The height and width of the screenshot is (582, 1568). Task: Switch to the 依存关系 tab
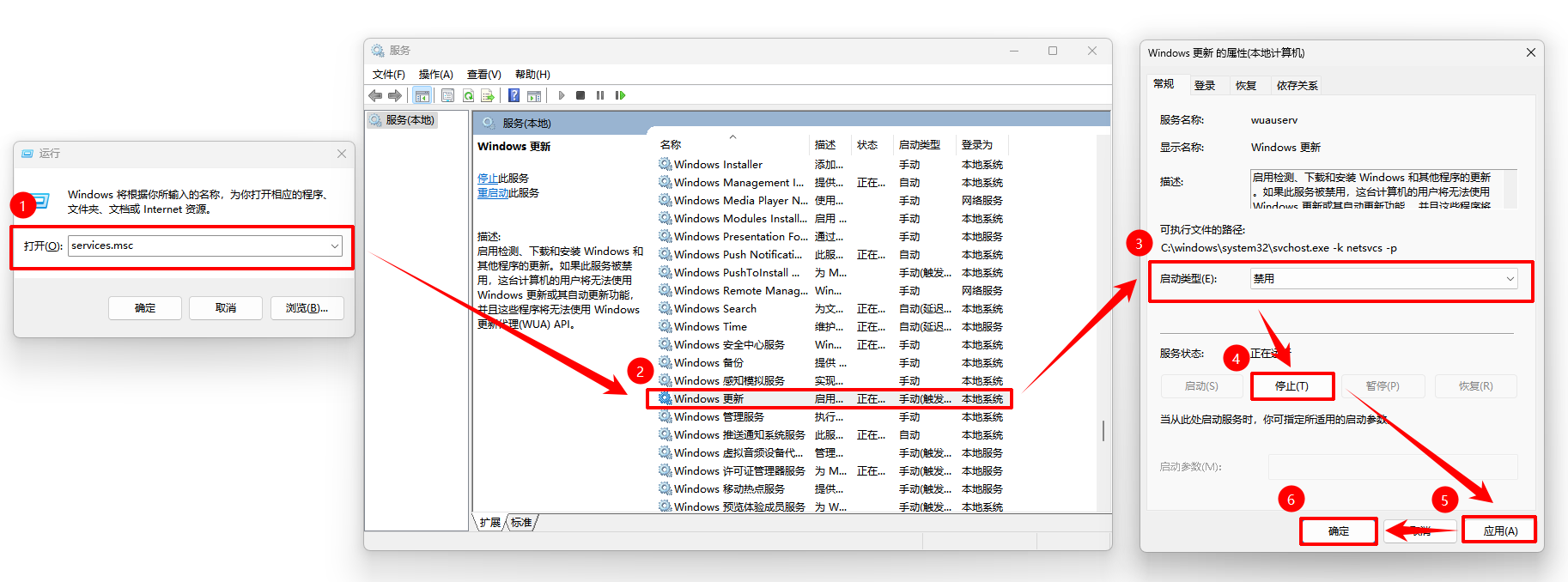tap(1297, 86)
